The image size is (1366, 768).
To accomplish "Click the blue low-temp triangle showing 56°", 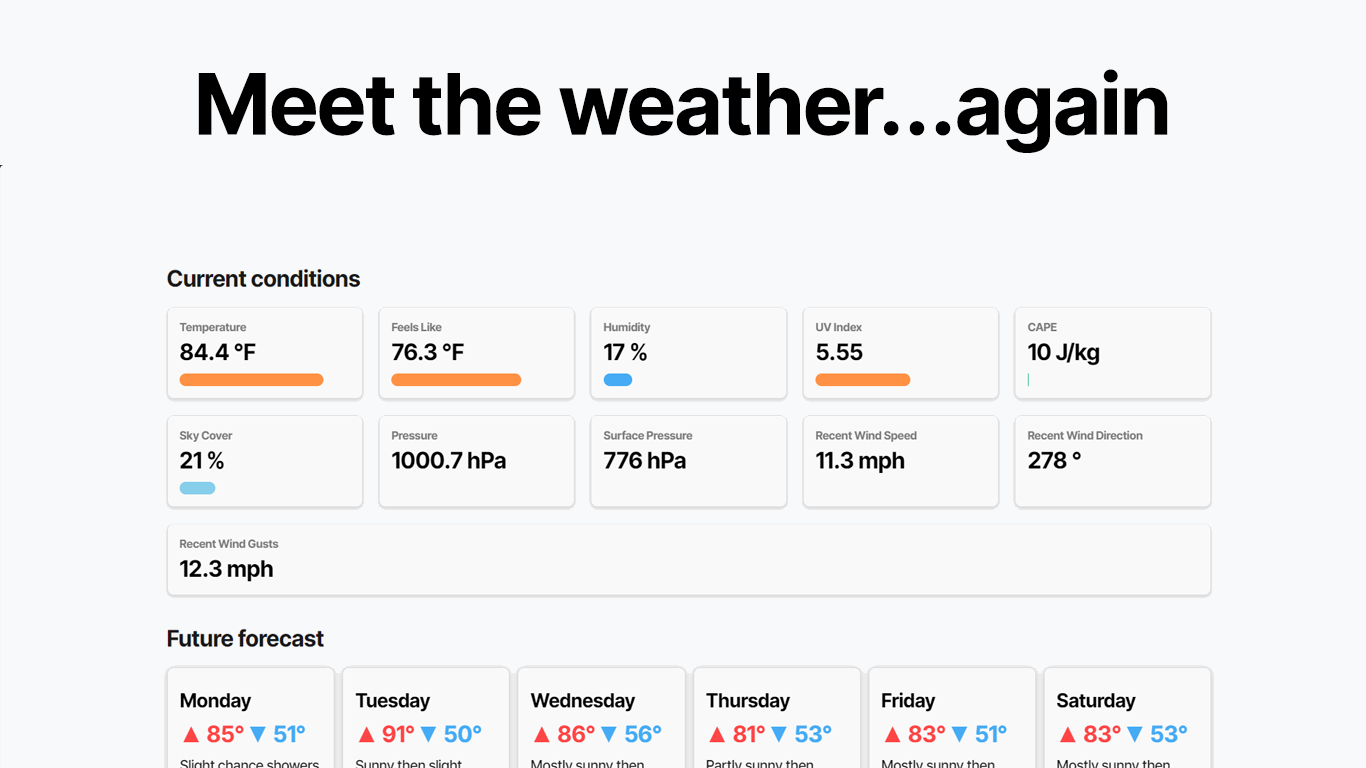I will coord(611,733).
